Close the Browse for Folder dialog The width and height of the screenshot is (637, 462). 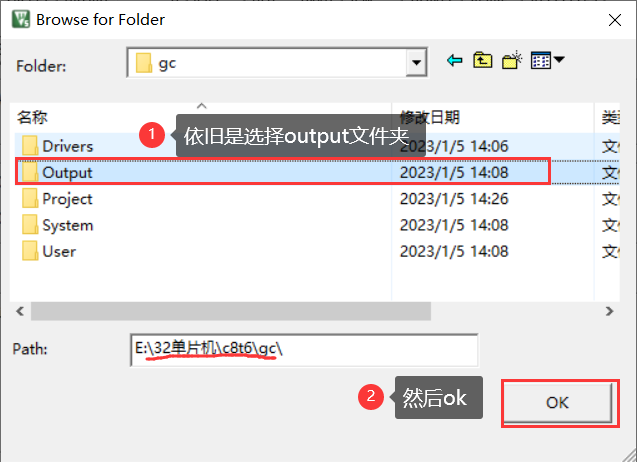pos(615,20)
